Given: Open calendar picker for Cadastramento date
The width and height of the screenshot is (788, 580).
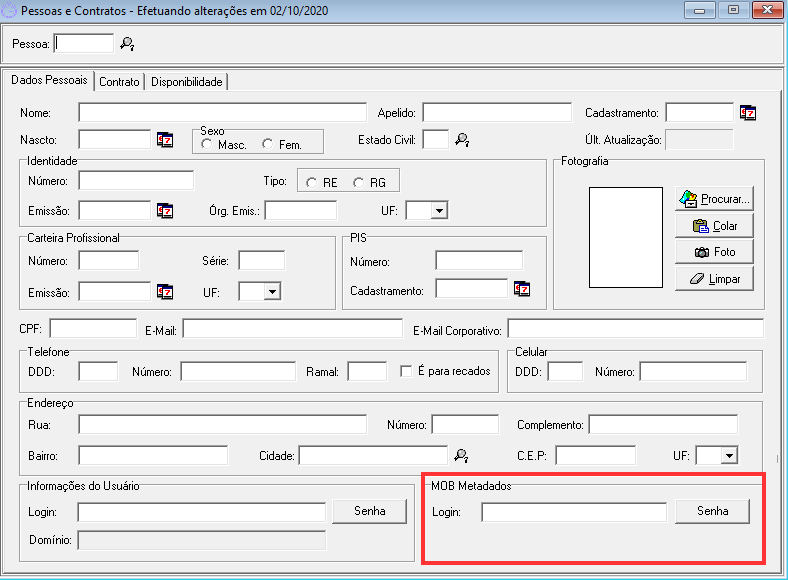Looking at the screenshot, I should tap(748, 113).
